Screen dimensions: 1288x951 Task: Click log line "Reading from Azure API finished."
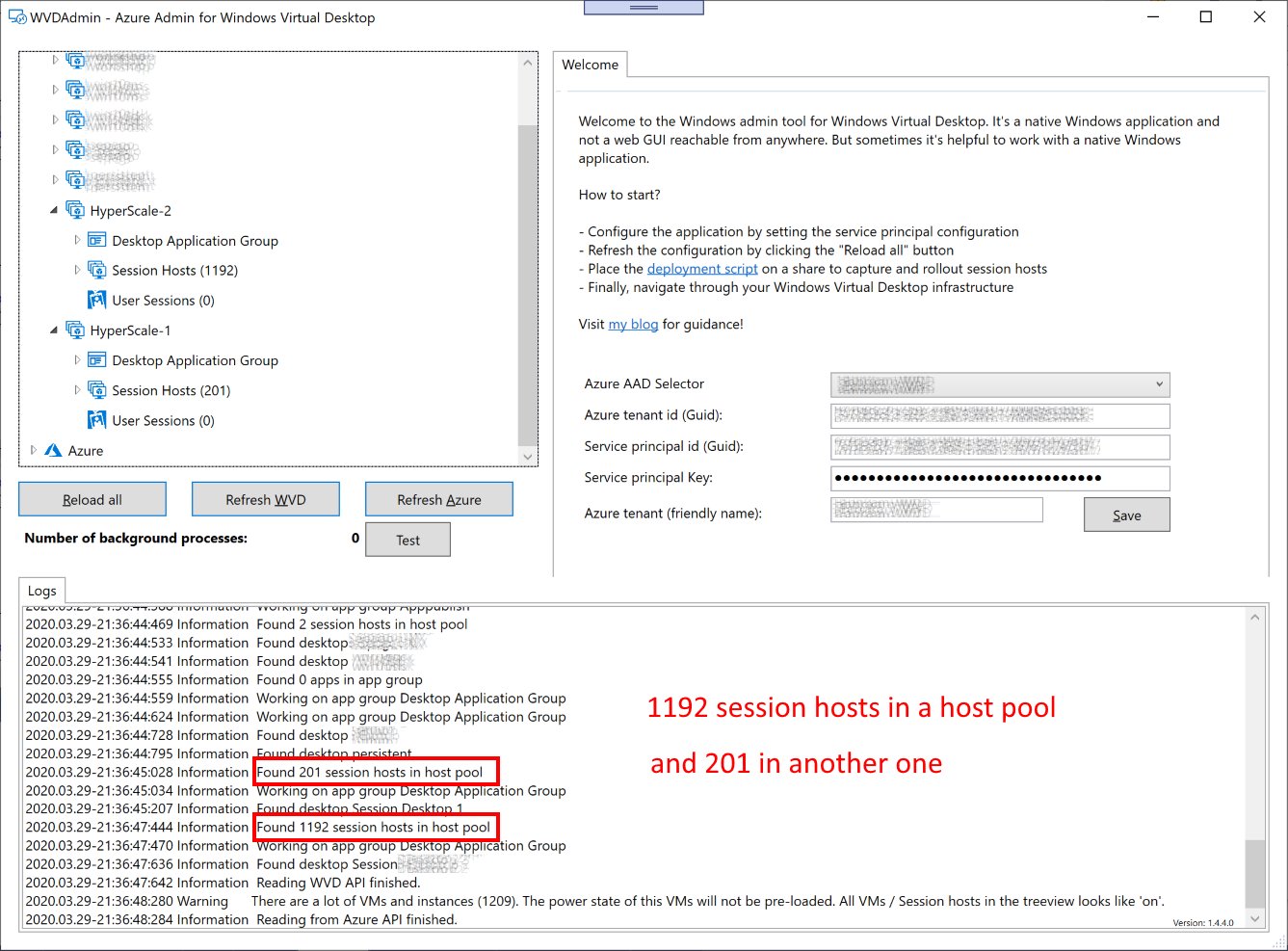coord(356,919)
